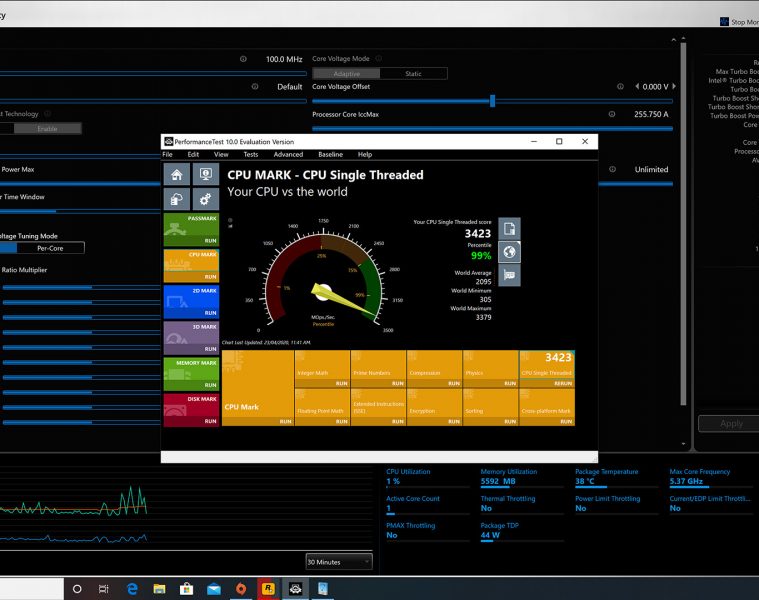Open the system information monitor icon
759x600 pixels.
[206, 174]
